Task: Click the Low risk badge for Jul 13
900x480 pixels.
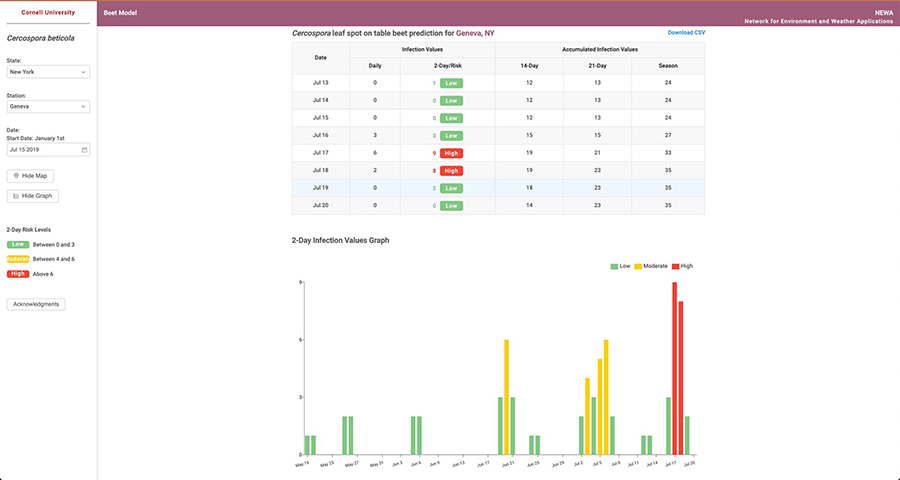Action: [x=451, y=83]
